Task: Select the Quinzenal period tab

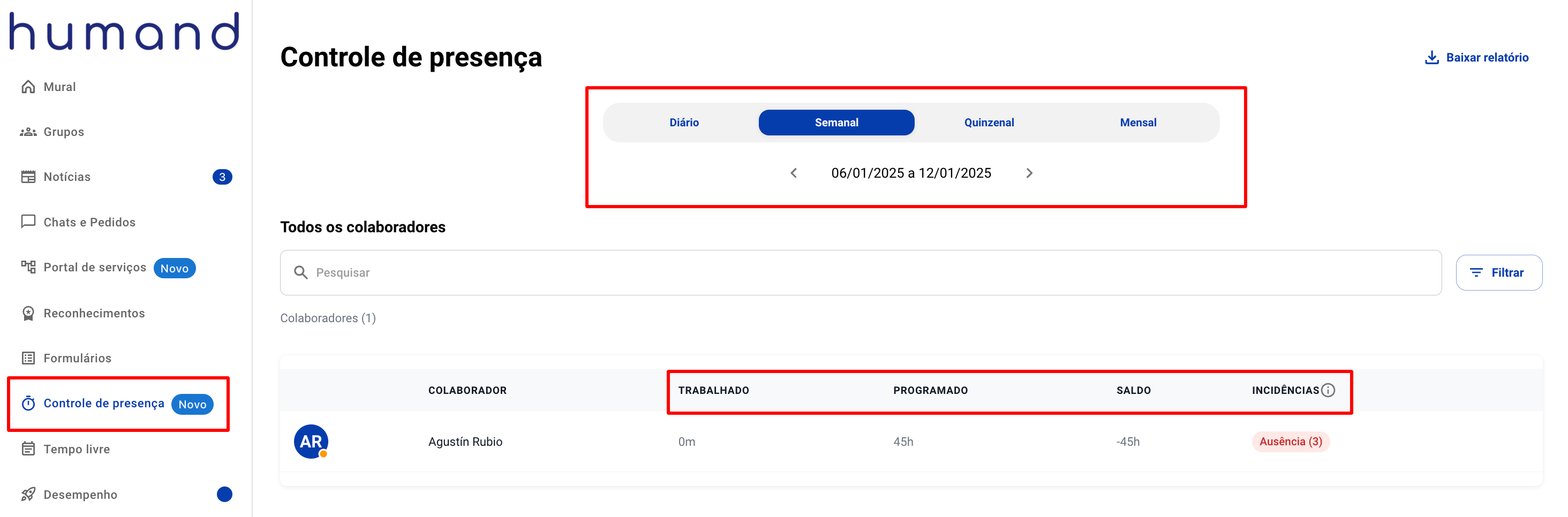Action: 989,123
